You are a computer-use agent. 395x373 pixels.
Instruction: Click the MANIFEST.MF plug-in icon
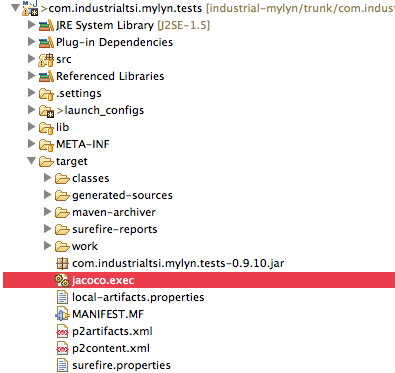[x=62, y=314]
